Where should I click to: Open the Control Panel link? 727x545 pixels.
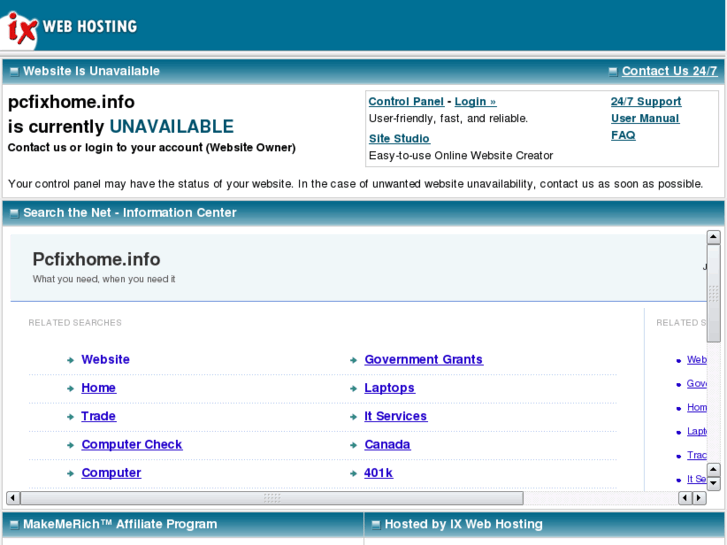pyautogui.click(x=406, y=102)
